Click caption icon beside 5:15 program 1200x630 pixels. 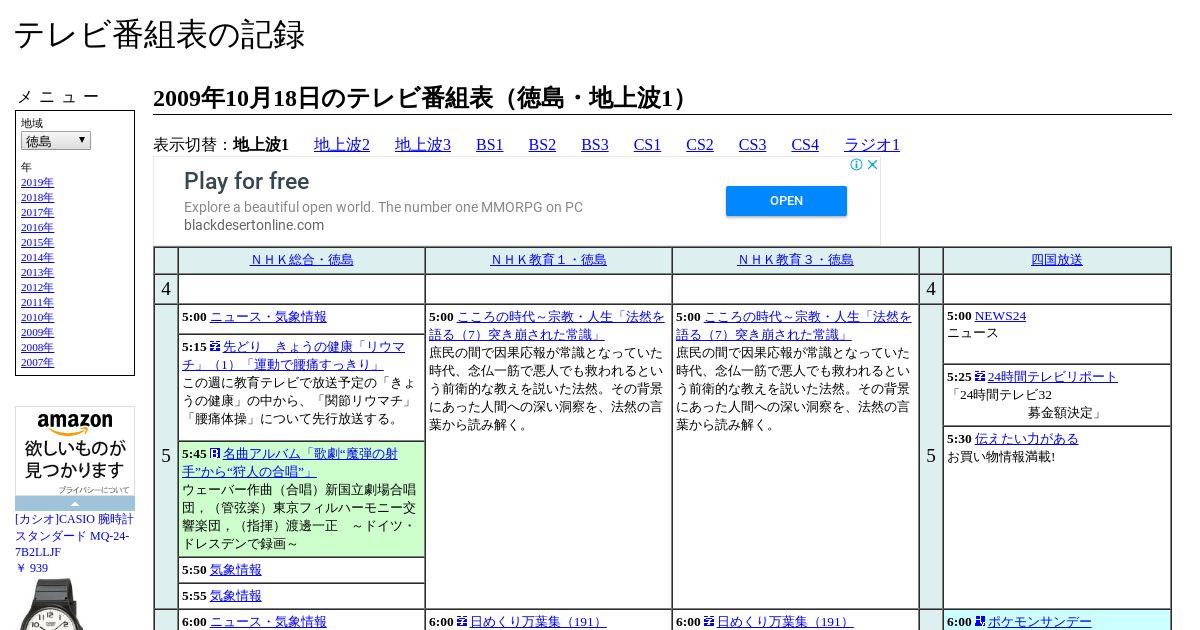215,346
